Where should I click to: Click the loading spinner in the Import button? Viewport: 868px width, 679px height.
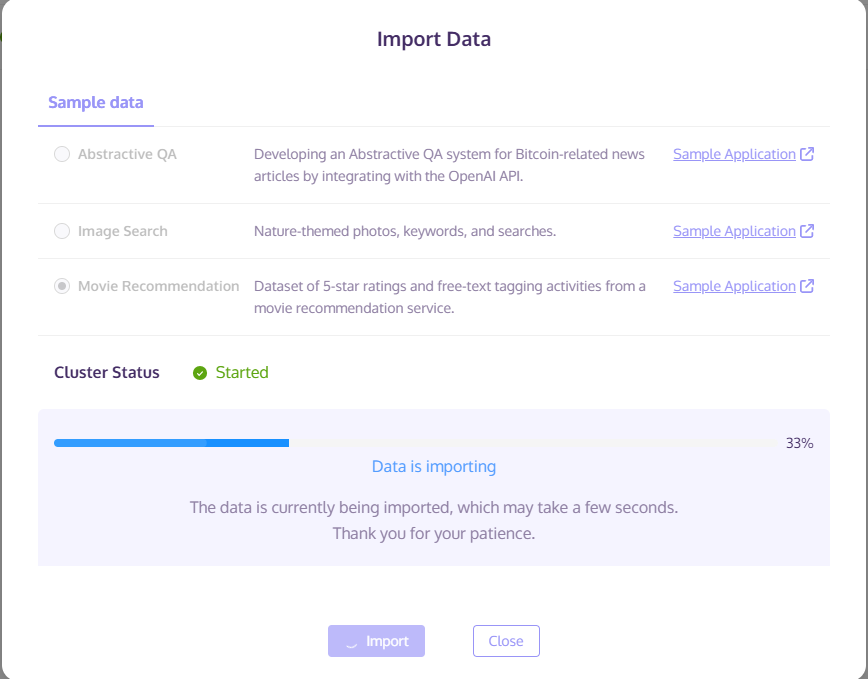point(351,642)
